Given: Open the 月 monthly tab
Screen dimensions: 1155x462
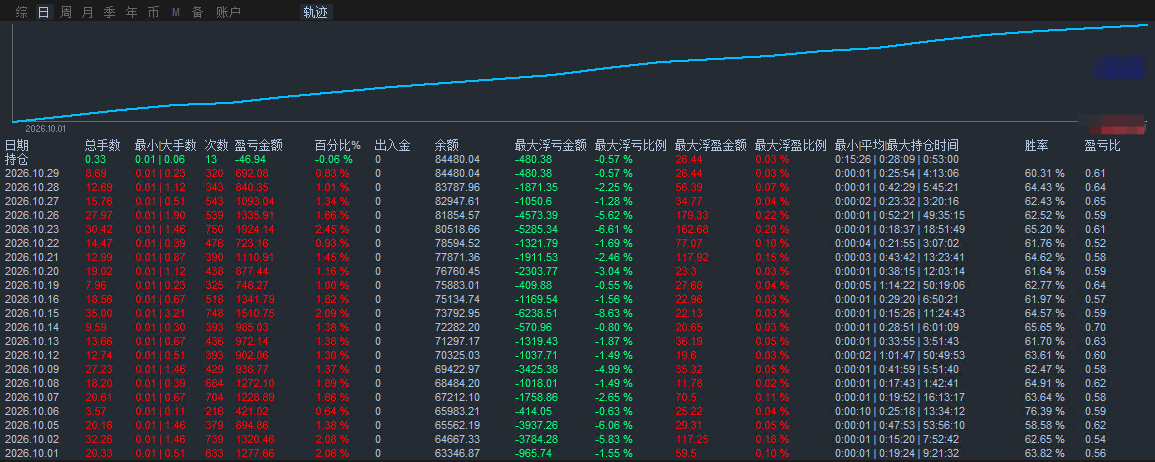Looking at the screenshot, I should tap(88, 12).
